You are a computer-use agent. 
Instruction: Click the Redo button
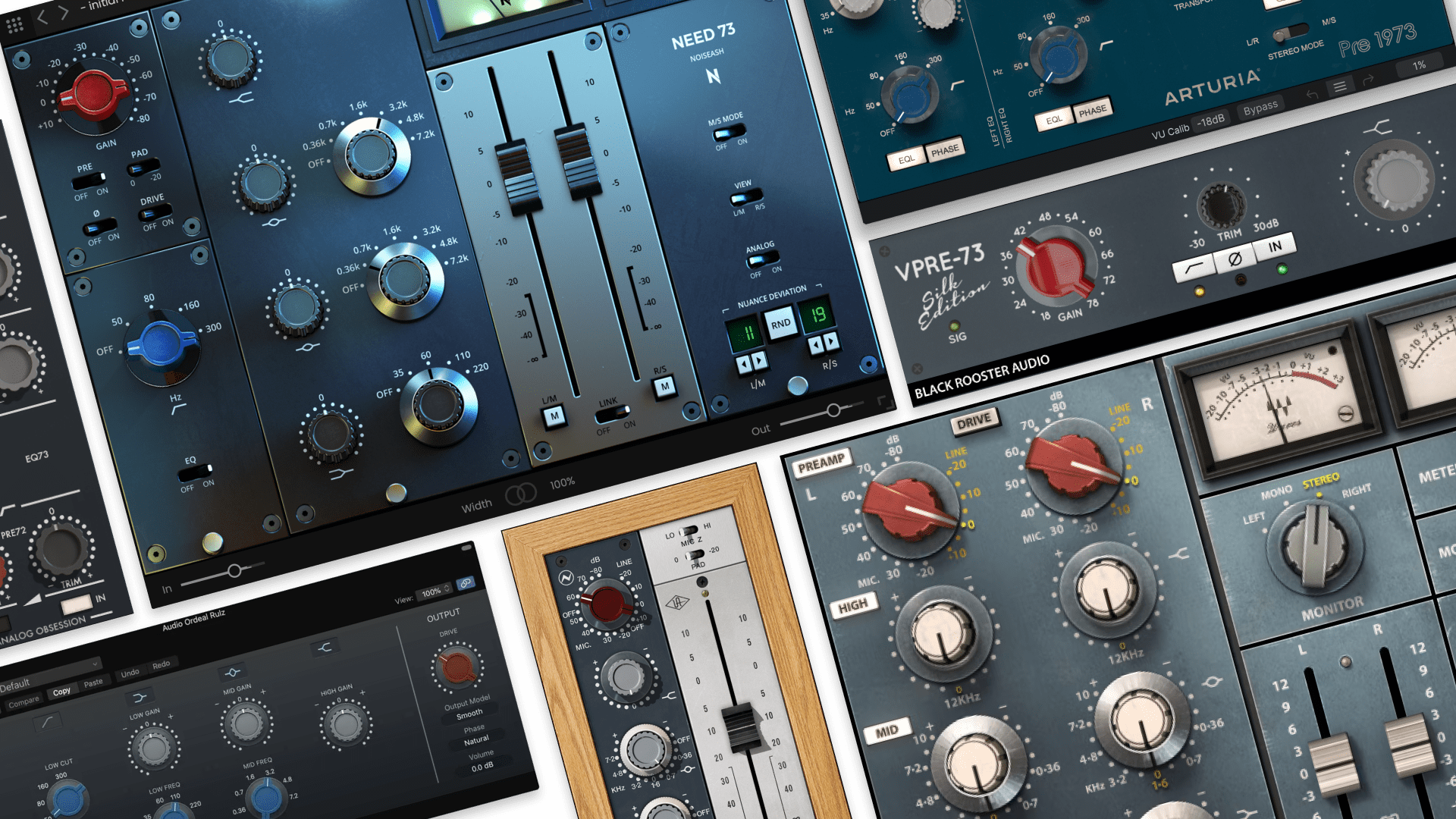(161, 665)
